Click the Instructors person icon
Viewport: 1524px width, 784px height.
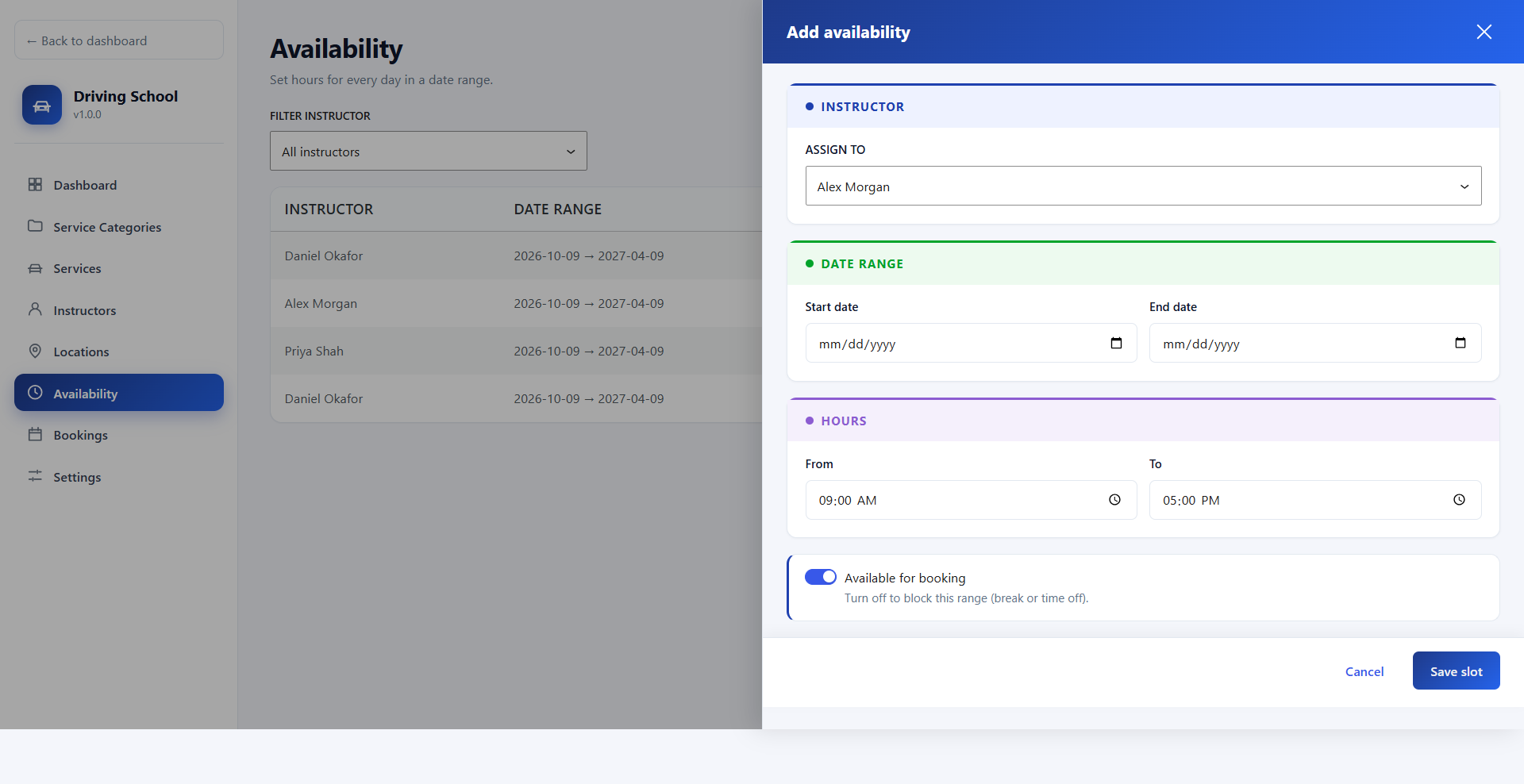click(35, 309)
